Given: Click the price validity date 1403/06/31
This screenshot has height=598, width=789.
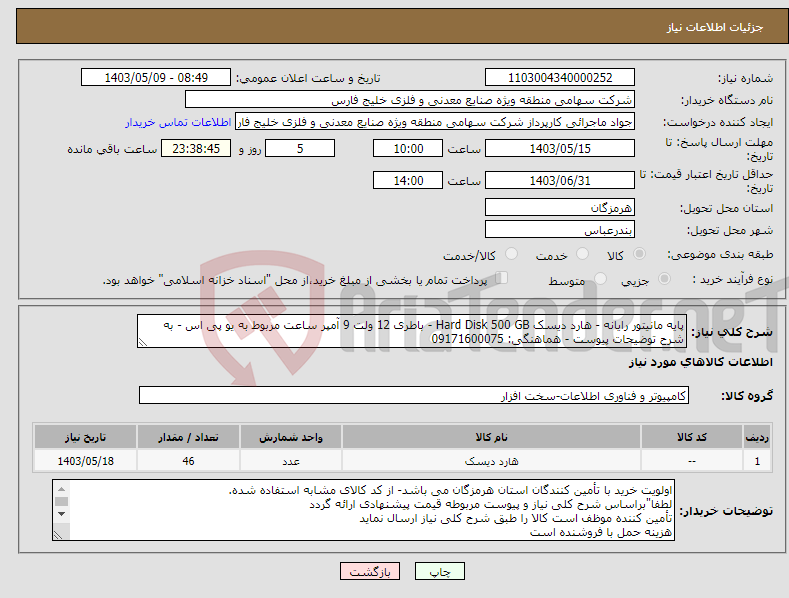Looking at the screenshot, I should 560,180.
